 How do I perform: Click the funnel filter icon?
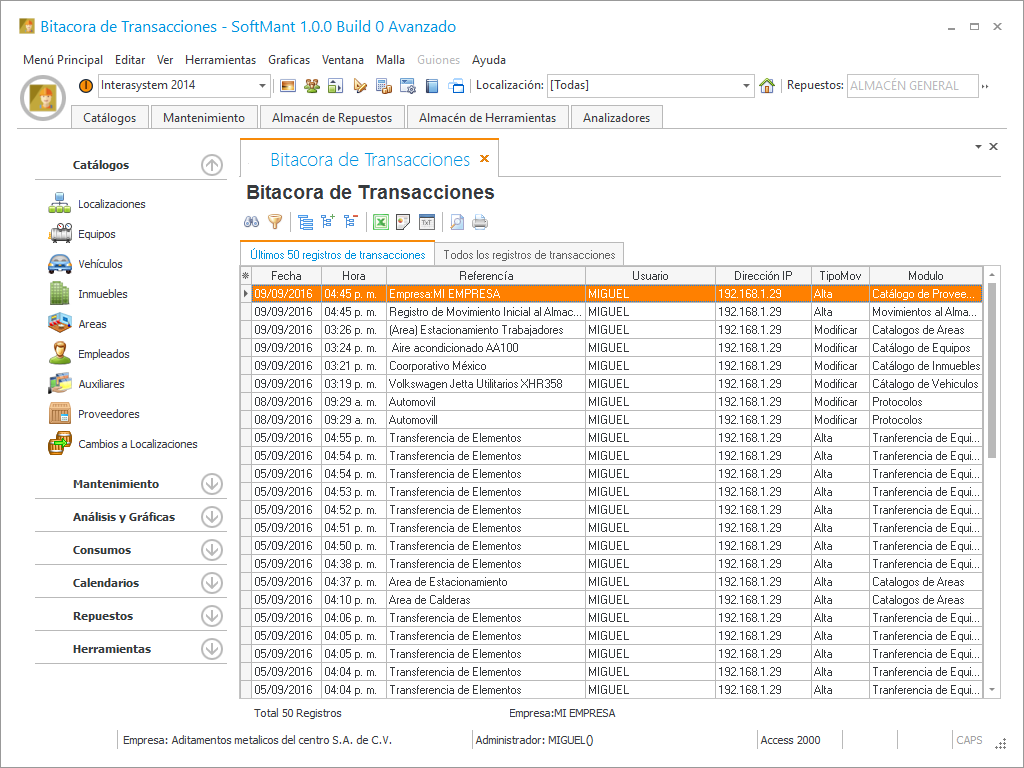point(275,222)
